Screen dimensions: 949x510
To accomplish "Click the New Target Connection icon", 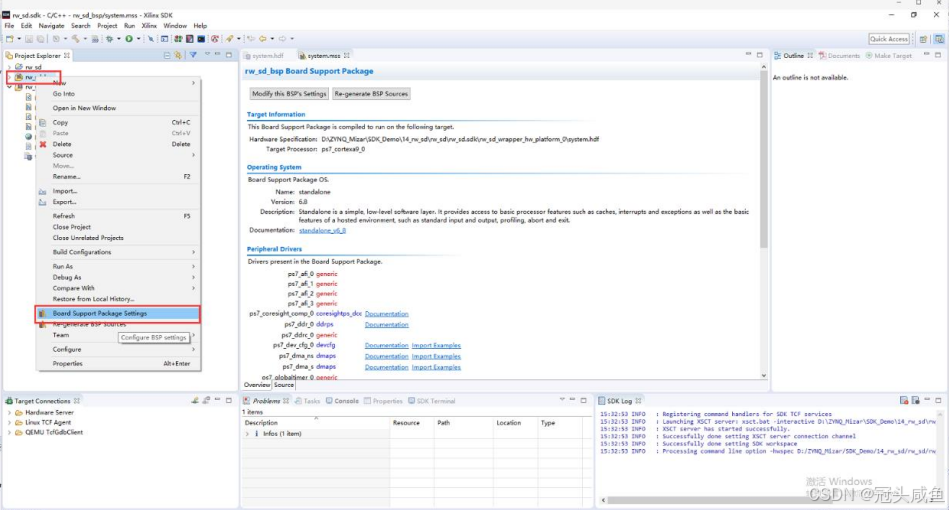I will [194, 400].
